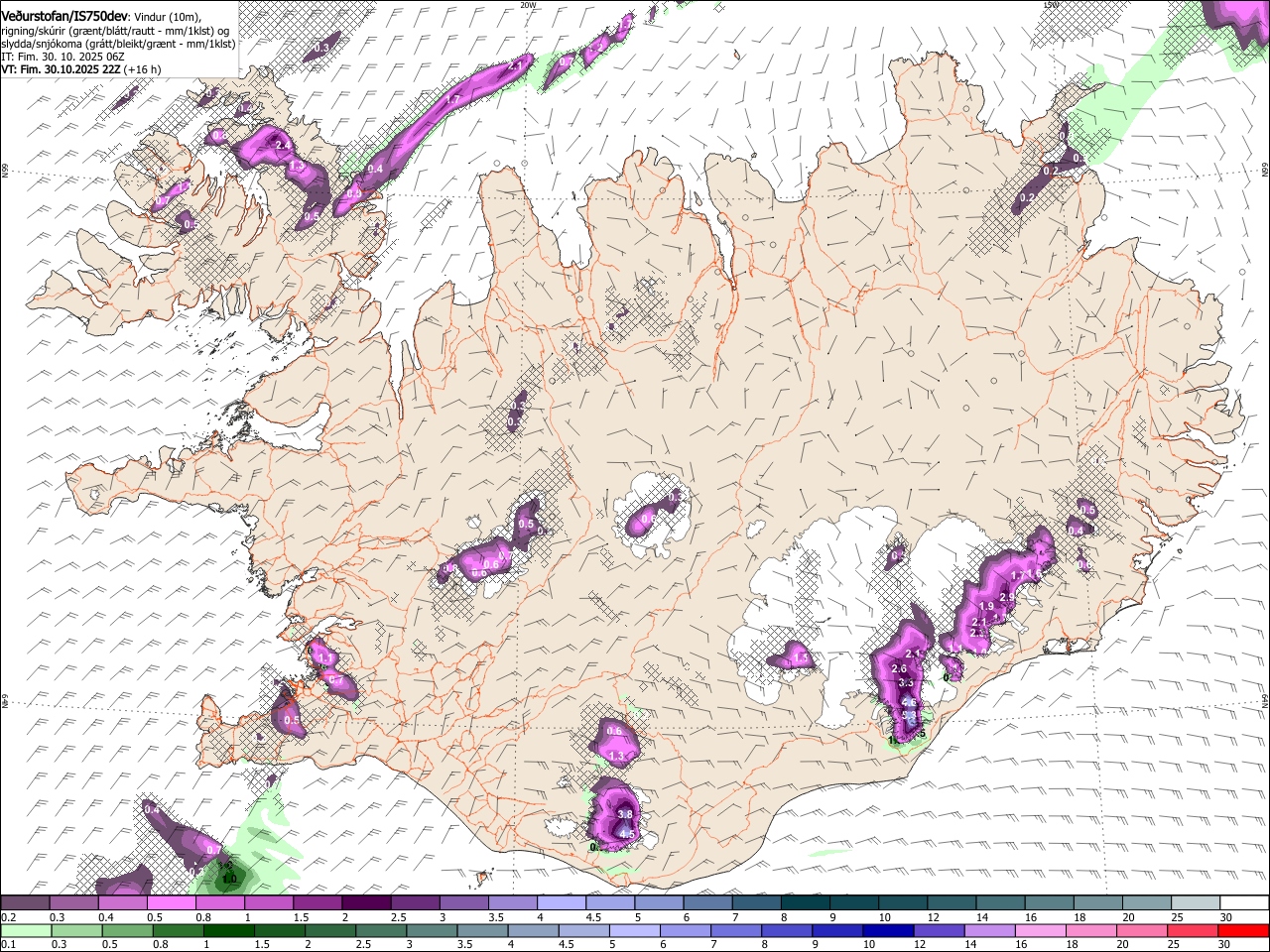Screen dimensions: 1270x952
Task: Select the bright pink 0.5 swatch in top legend
Action: pos(171,903)
